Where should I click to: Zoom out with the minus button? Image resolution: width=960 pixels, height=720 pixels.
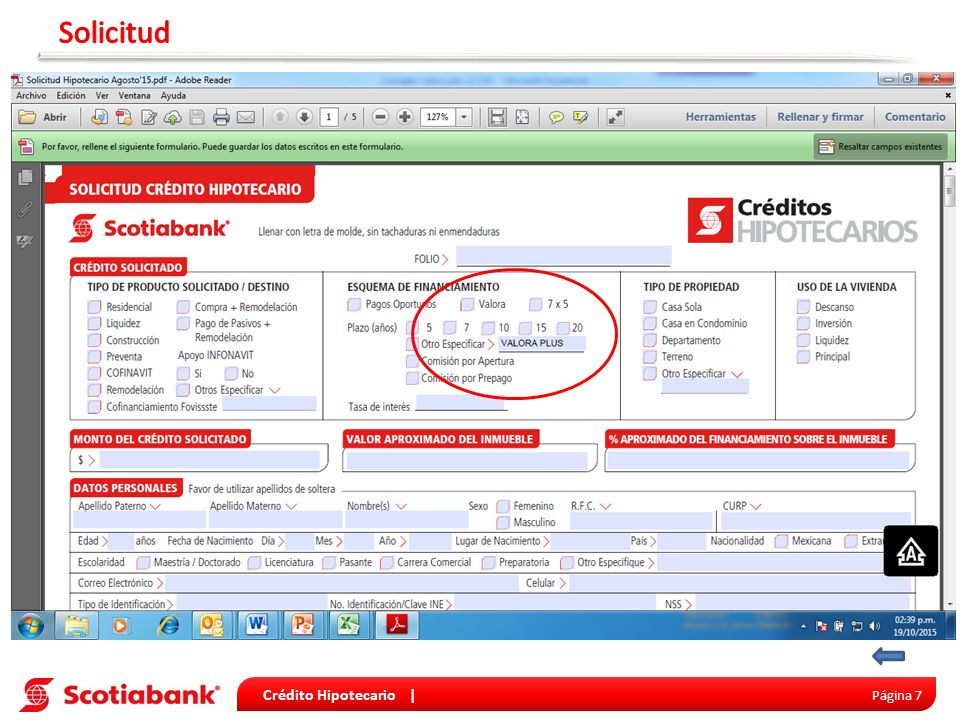[x=380, y=116]
